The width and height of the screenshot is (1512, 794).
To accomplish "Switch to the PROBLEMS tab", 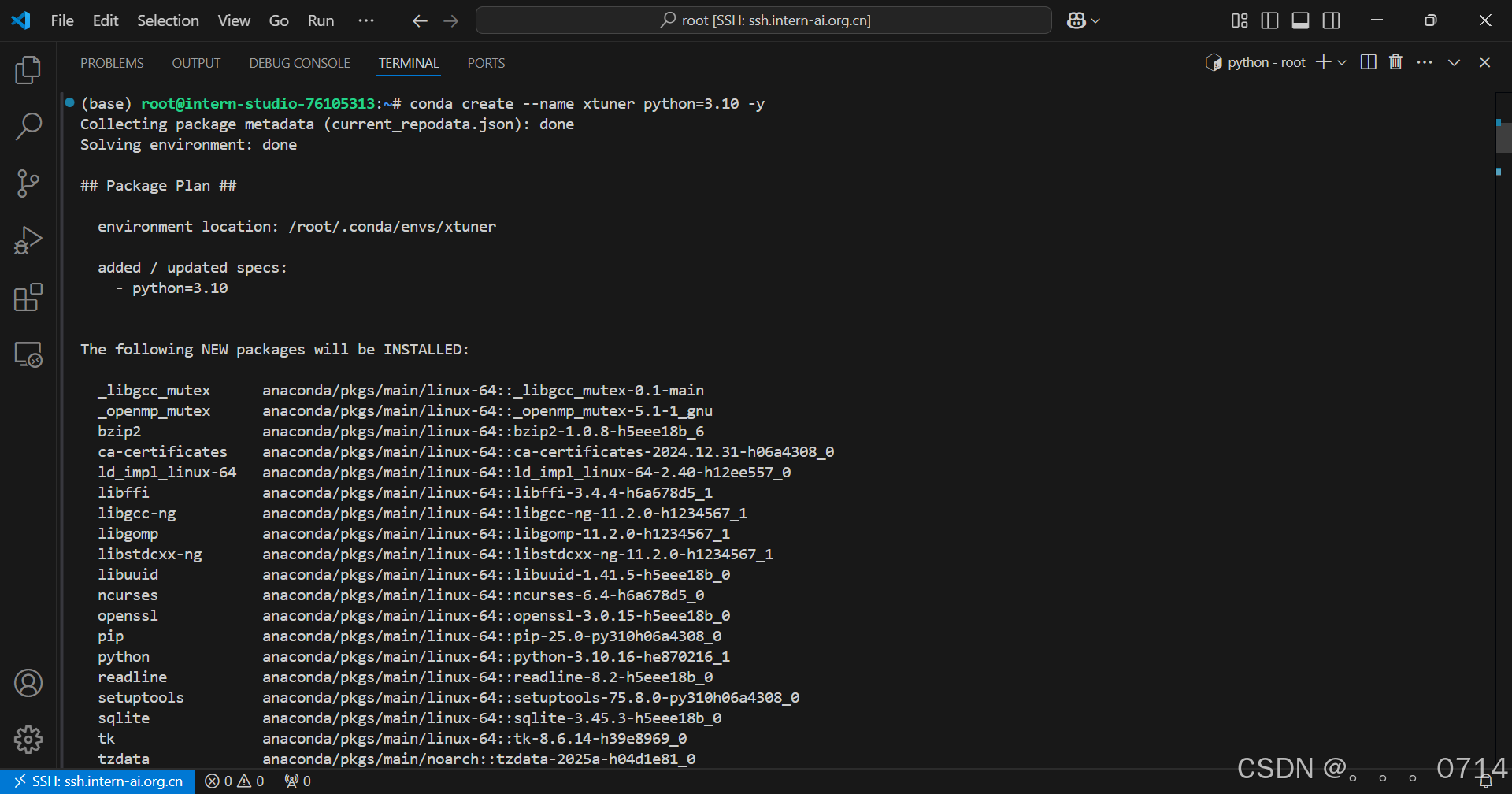I will (x=112, y=63).
